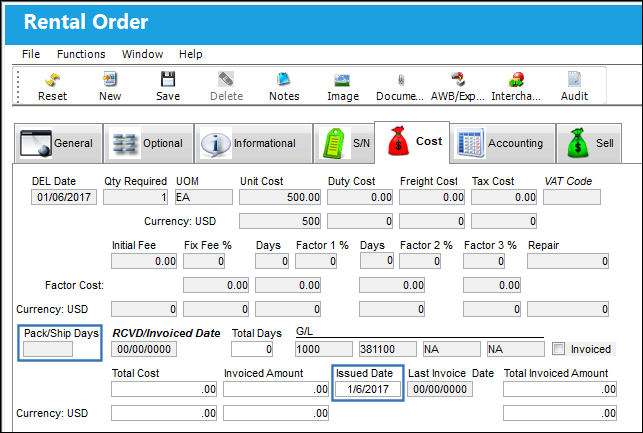The width and height of the screenshot is (643, 433).
Task: Click the Pack/Ship Days field
Action: point(48,349)
